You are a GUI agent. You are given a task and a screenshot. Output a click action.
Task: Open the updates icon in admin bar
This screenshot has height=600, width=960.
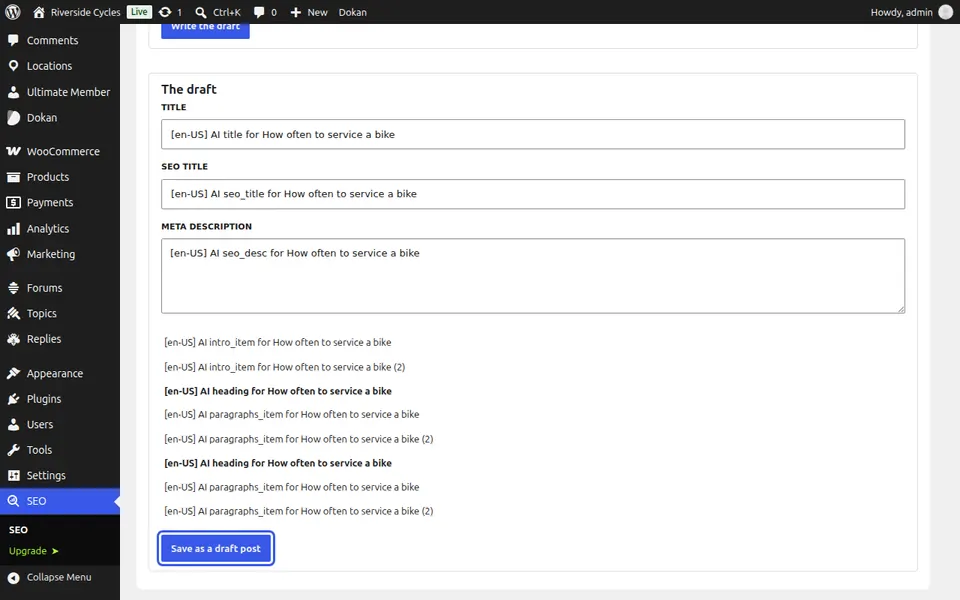pos(165,12)
